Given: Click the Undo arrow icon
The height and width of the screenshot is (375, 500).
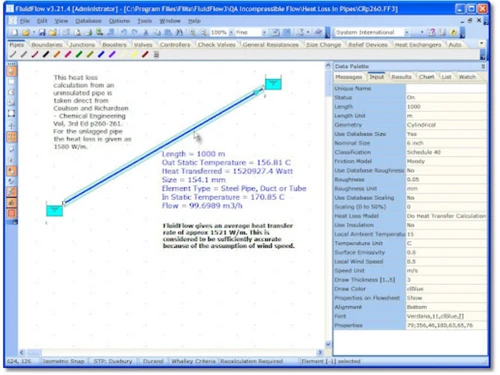Looking at the screenshot, I should point(124,32).
